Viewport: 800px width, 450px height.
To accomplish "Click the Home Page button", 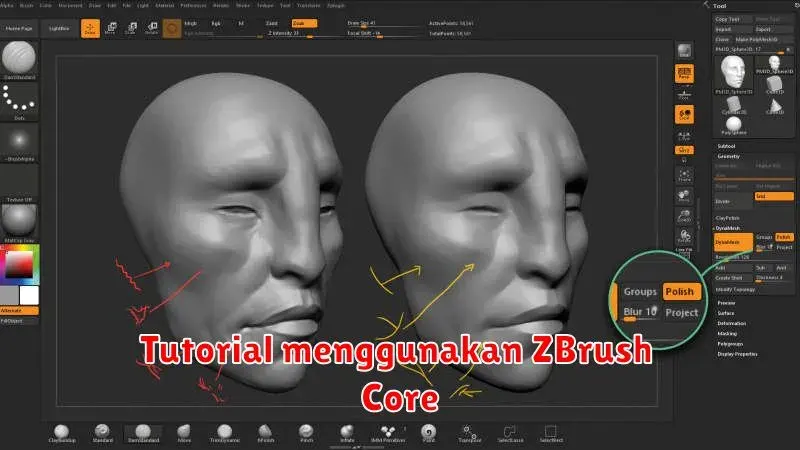I will coord(19,29).
